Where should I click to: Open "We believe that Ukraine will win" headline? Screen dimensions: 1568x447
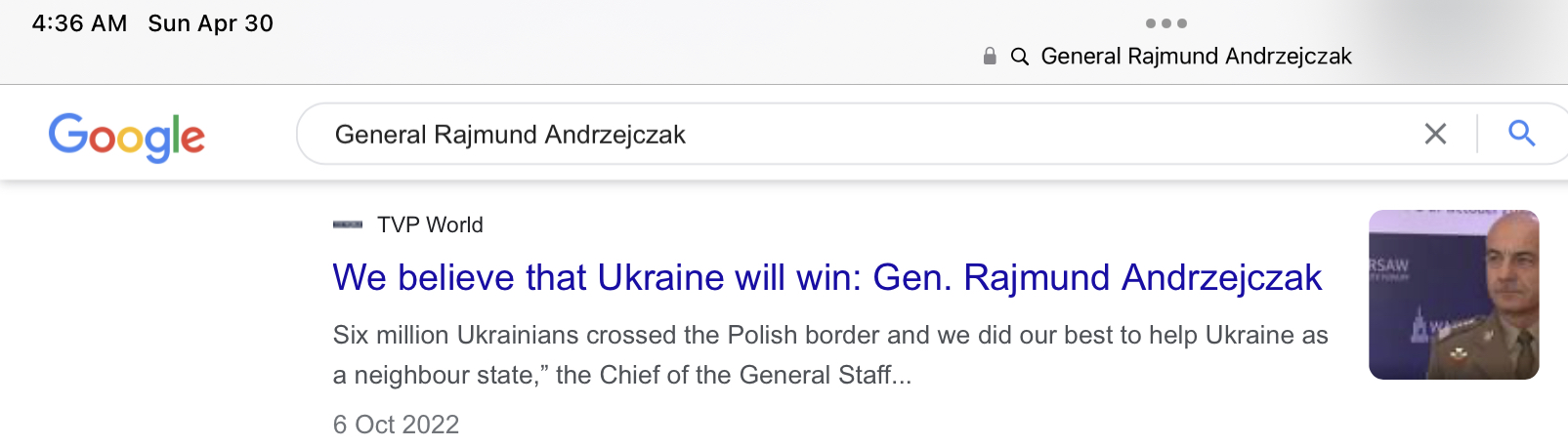tap(826, 278)
